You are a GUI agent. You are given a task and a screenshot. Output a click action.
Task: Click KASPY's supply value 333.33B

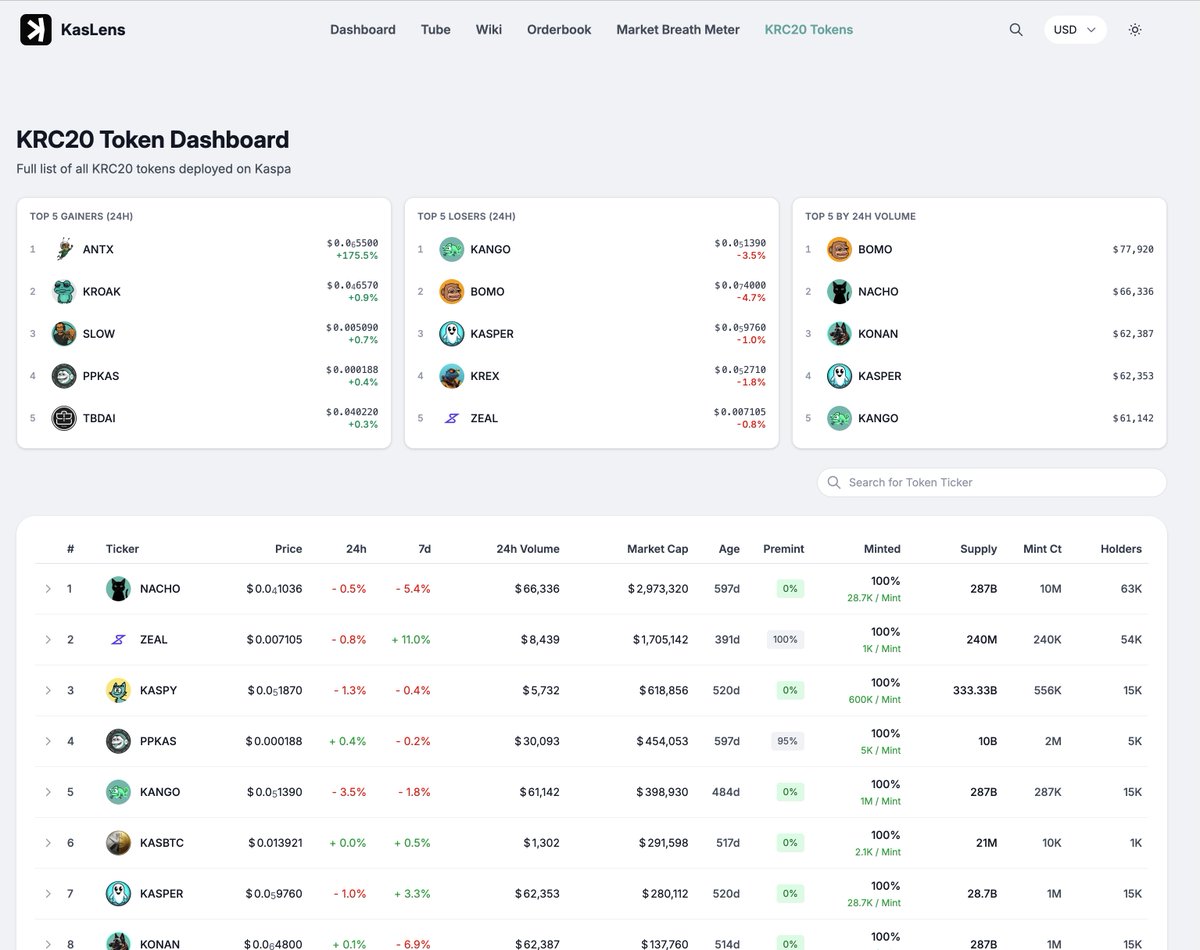click(x=975, y=690)
